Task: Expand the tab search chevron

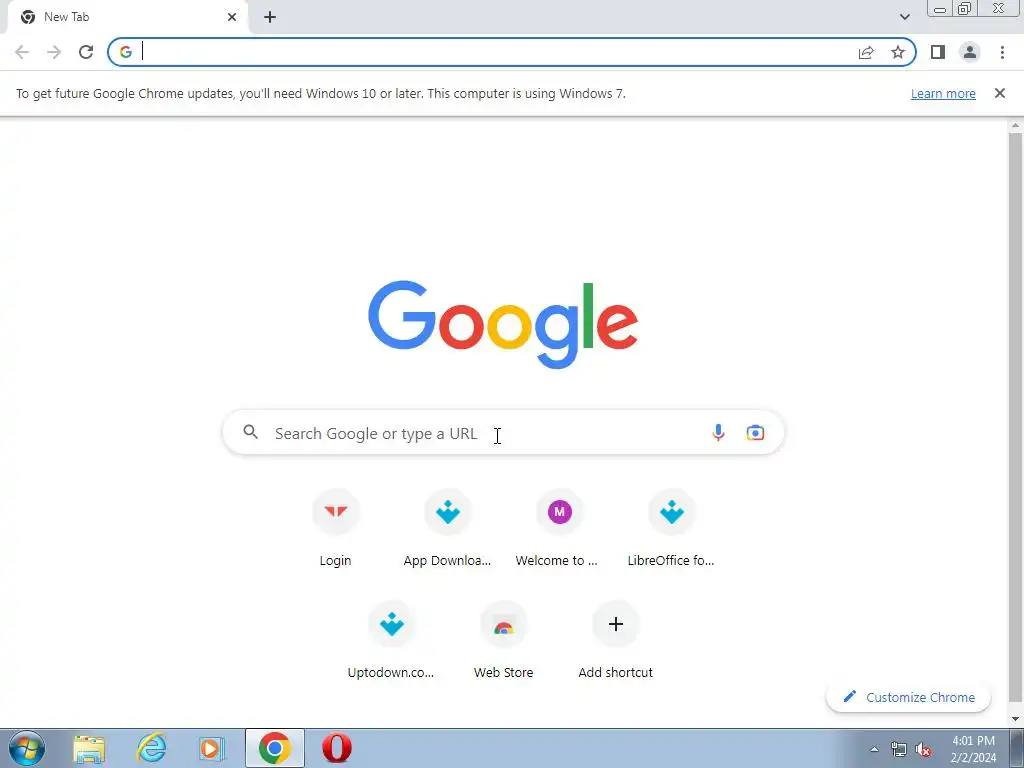Action: 904,17
